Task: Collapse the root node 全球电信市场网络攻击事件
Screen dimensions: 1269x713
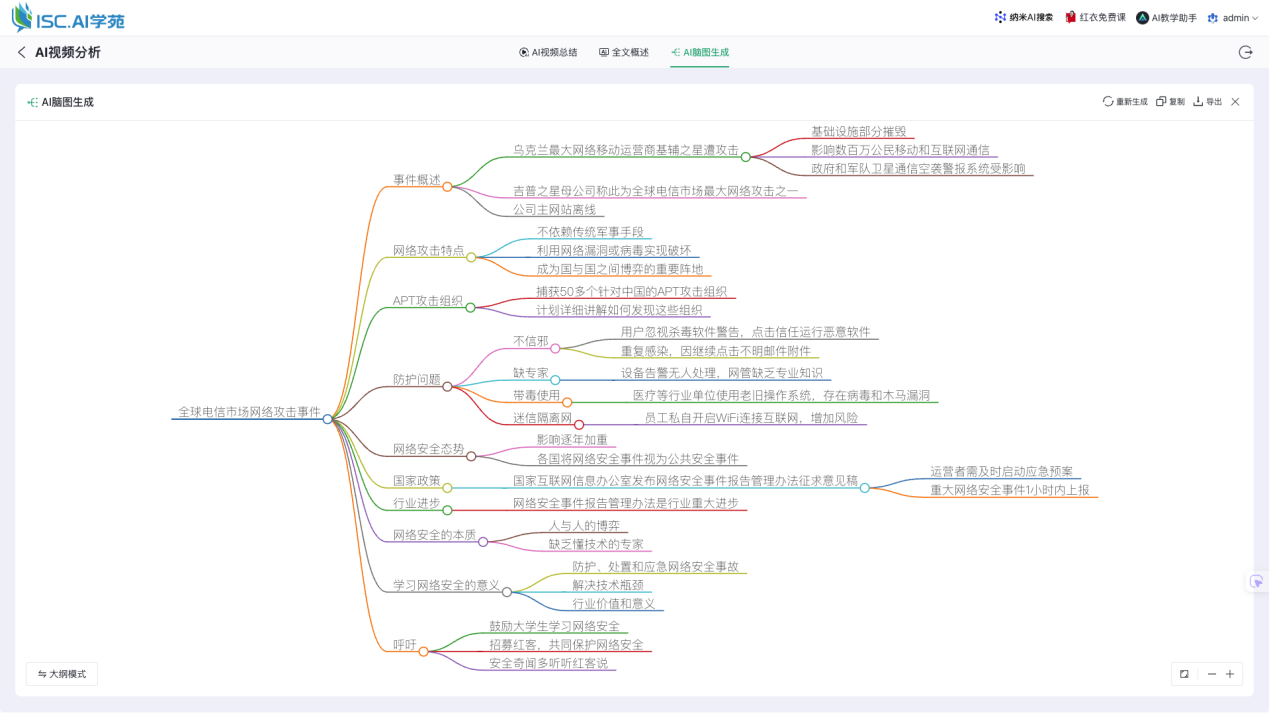Action: point(327,419)
